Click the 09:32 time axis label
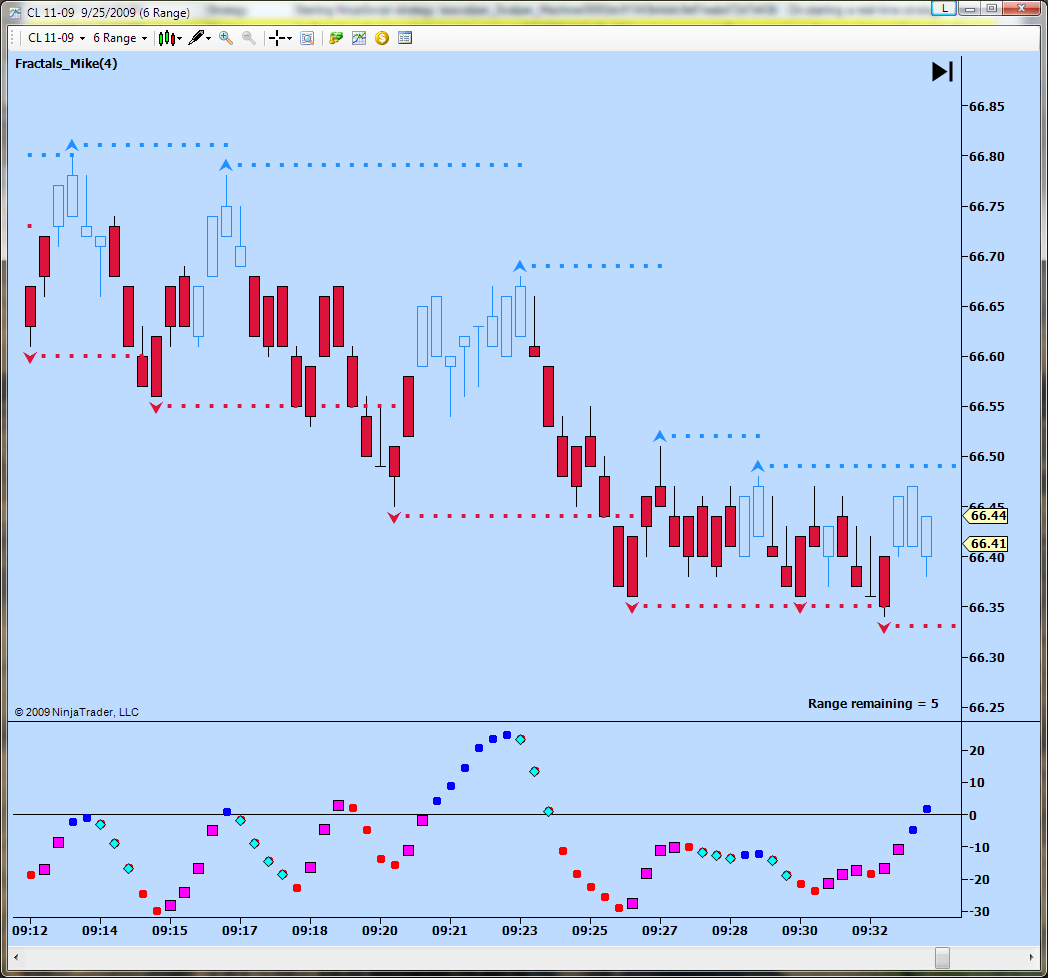This screenshot has height=978, width=1048. pos(870,931)
